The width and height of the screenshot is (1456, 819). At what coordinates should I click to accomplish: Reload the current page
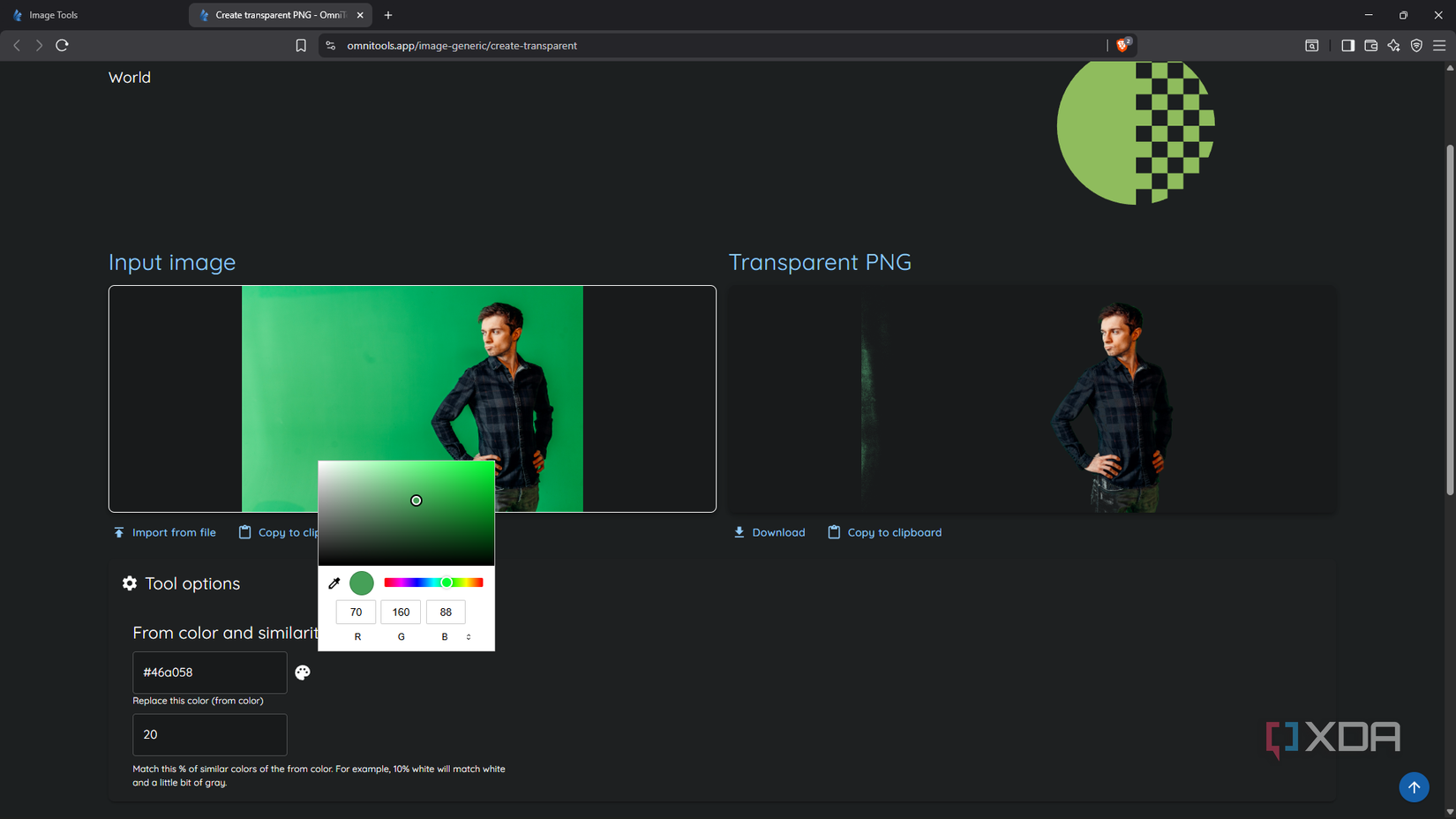tap(62, 45)
